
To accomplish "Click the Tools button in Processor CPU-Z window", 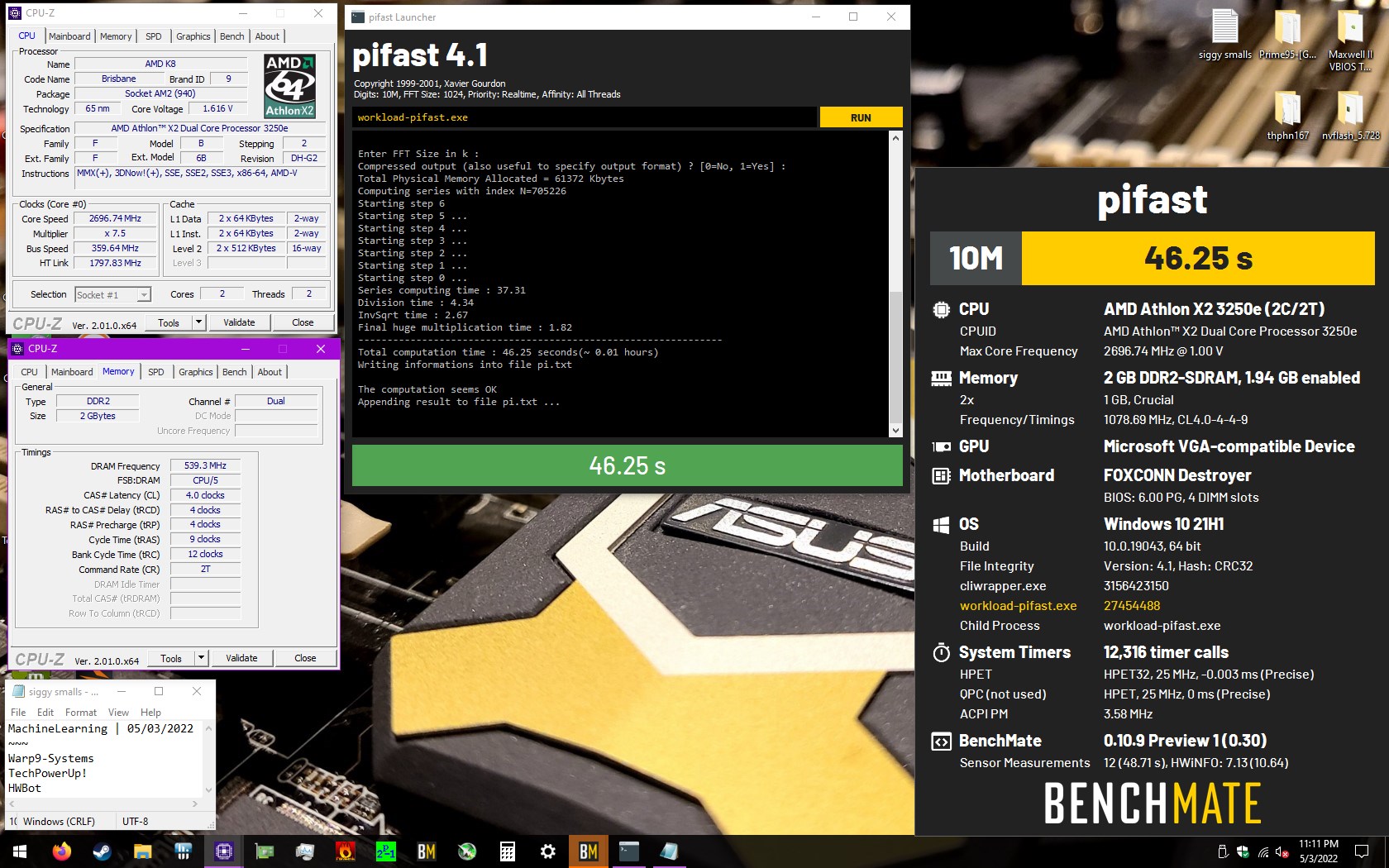I will (169, 322).
